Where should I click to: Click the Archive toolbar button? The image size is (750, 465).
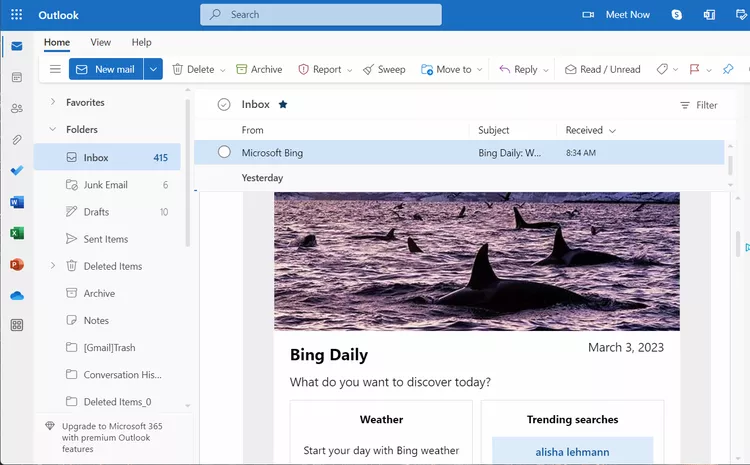tap(259, 69)
